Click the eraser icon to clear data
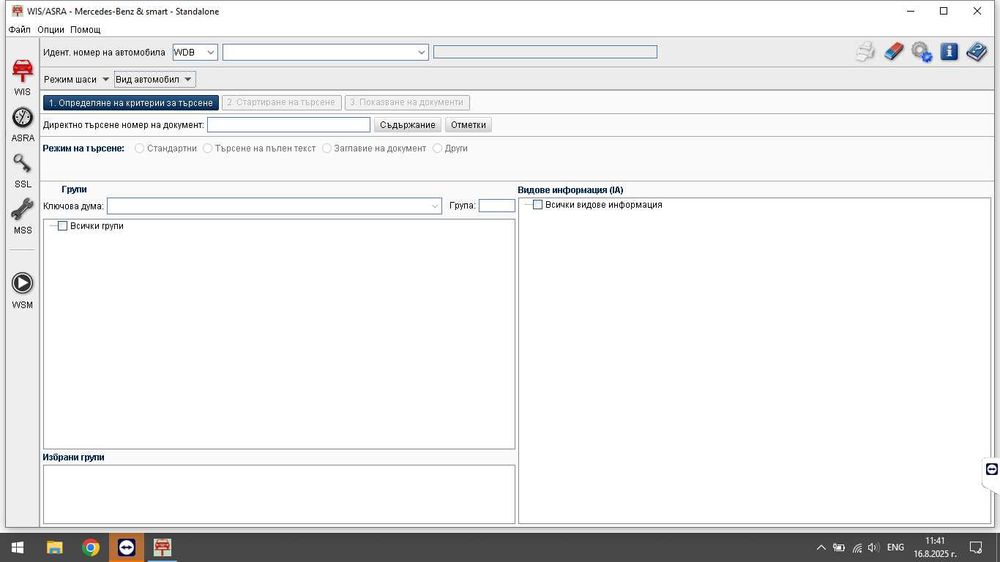The image size is (1000, 562). [x=894, y=52]
